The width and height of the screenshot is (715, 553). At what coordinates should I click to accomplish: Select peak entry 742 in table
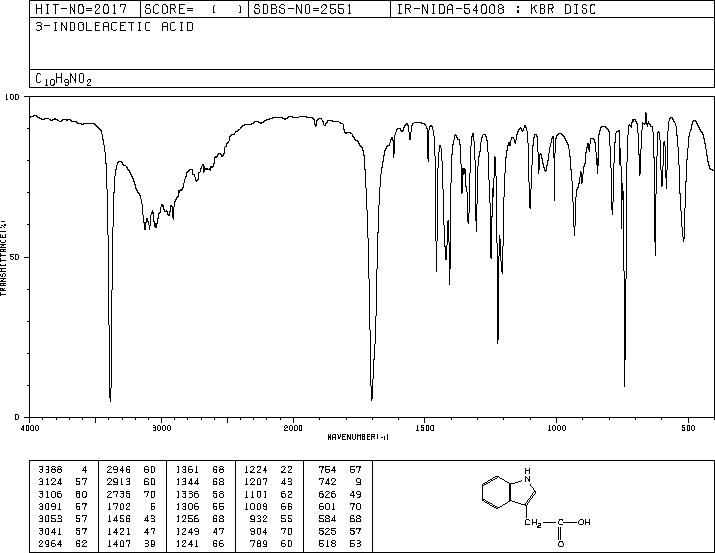340,482
